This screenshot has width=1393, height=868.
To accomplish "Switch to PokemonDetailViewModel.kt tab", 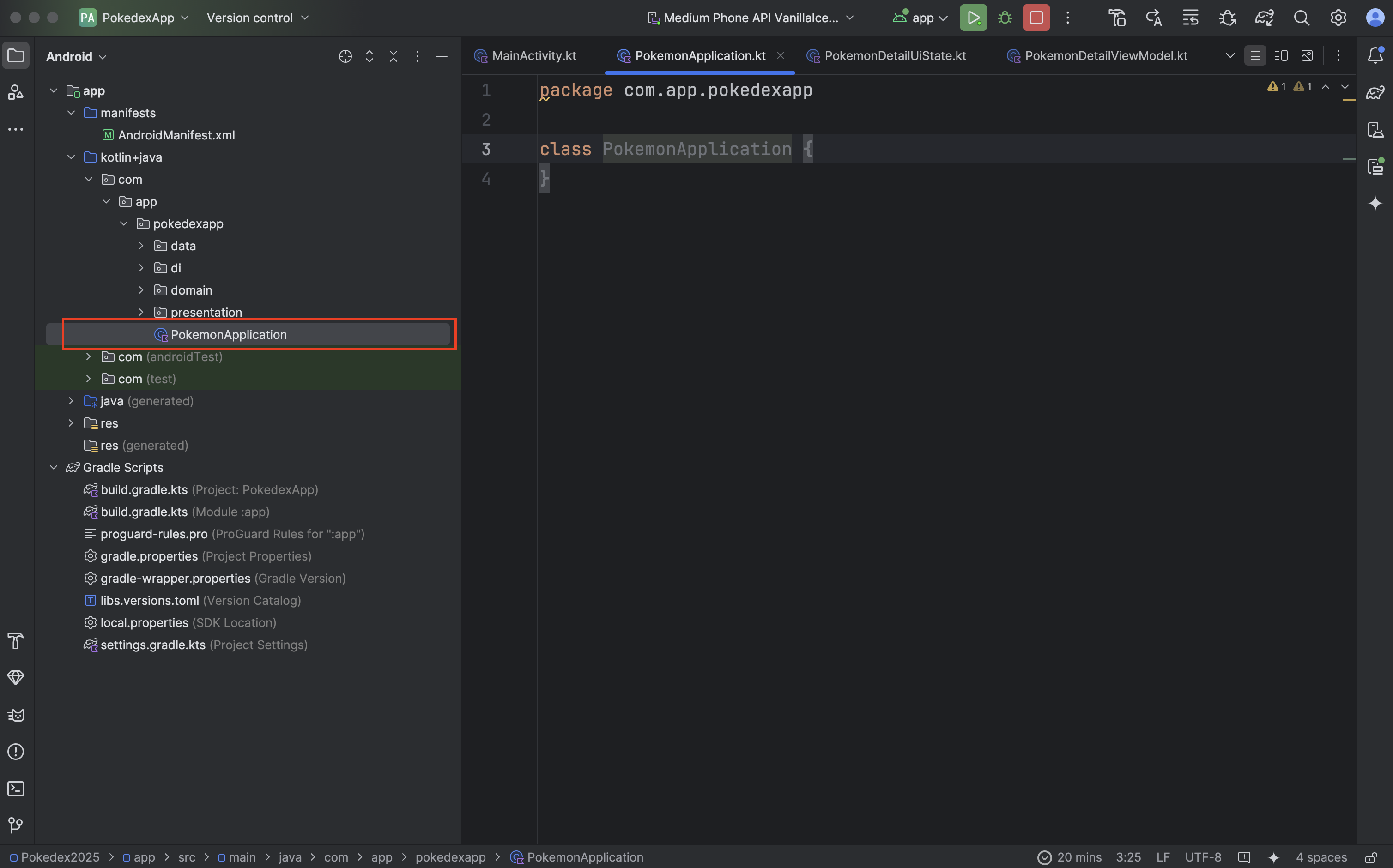I will 1105,56.
